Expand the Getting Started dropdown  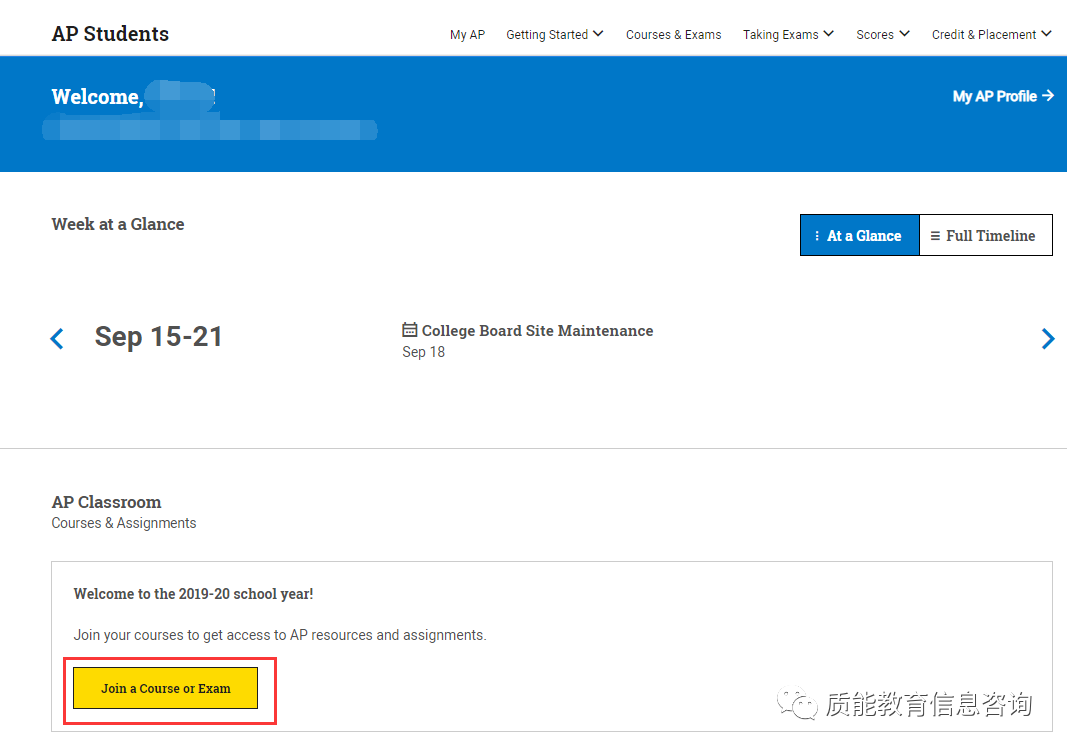[x=555, y=35]
